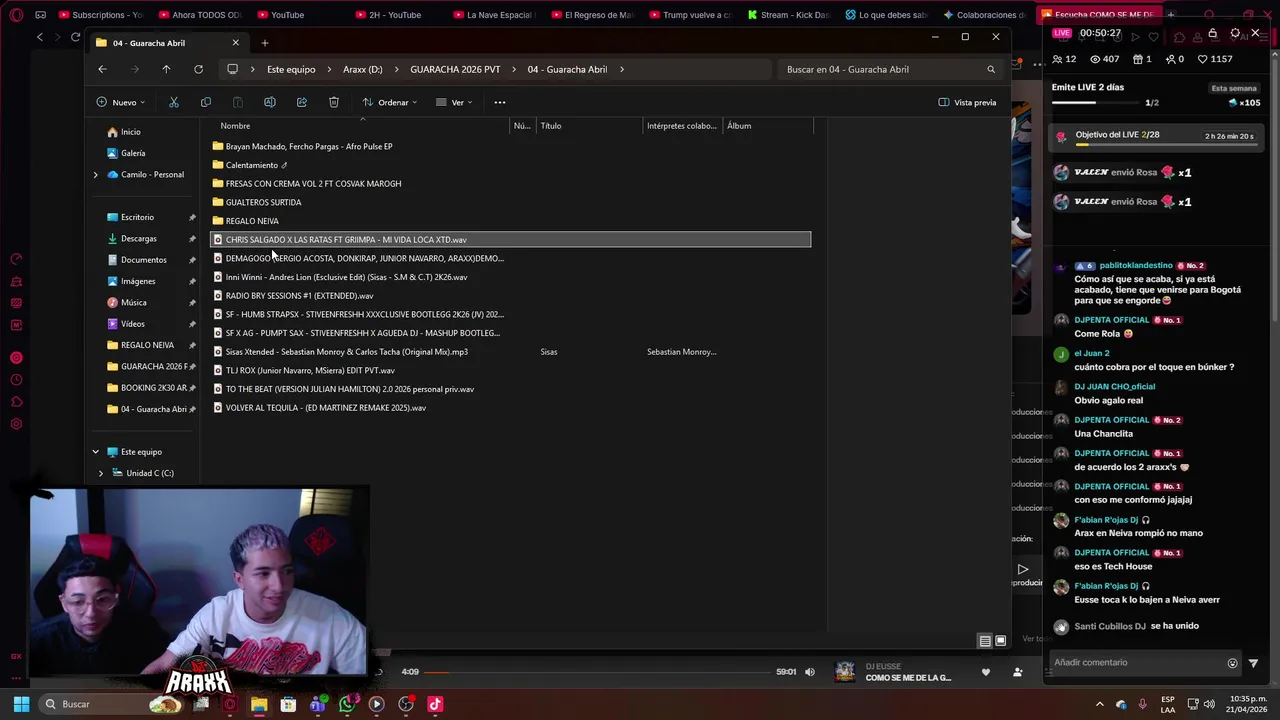
Task: Toggle the Vista previa preview pane
Action: coord(967,102)
